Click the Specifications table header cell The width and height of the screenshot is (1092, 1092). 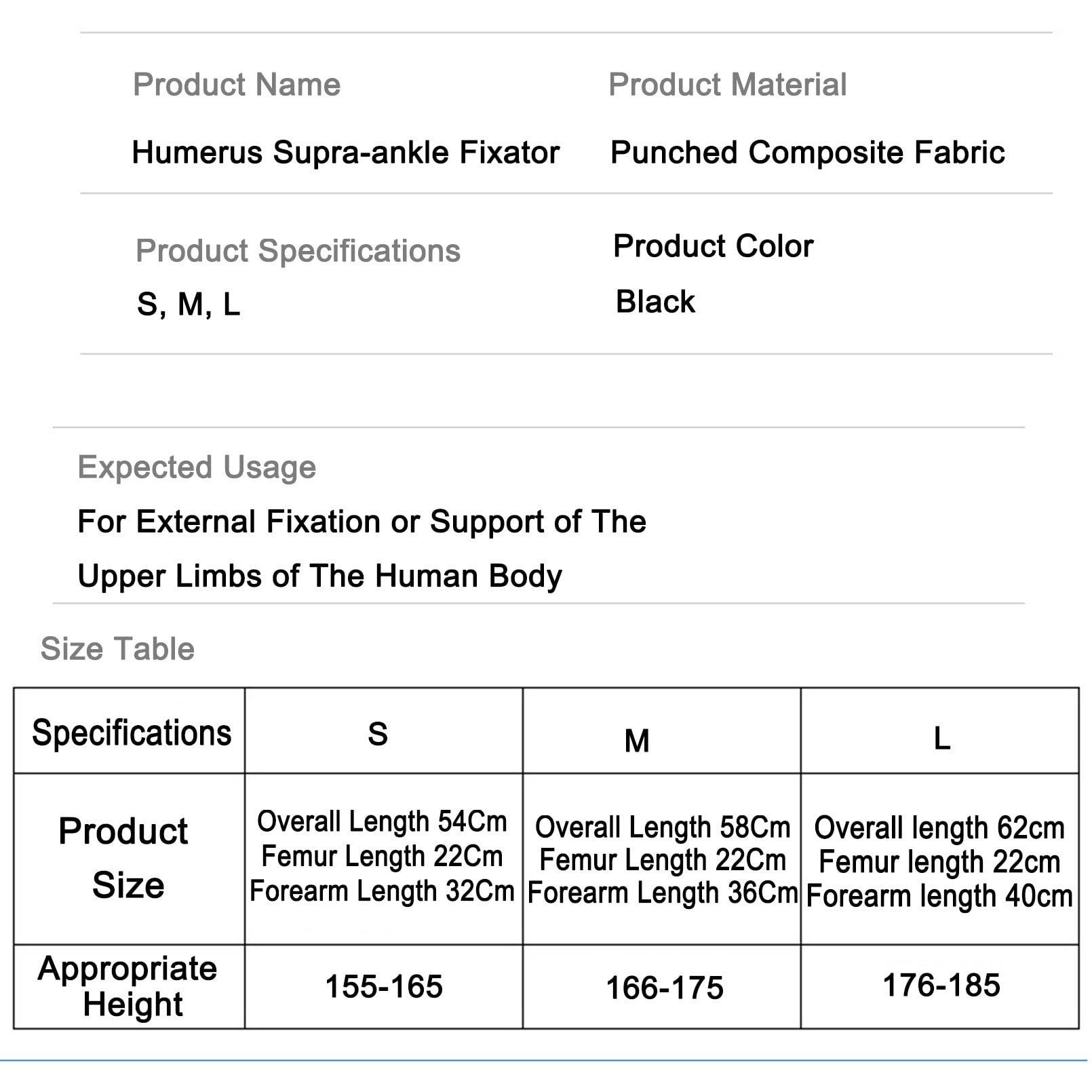point(131,733)
